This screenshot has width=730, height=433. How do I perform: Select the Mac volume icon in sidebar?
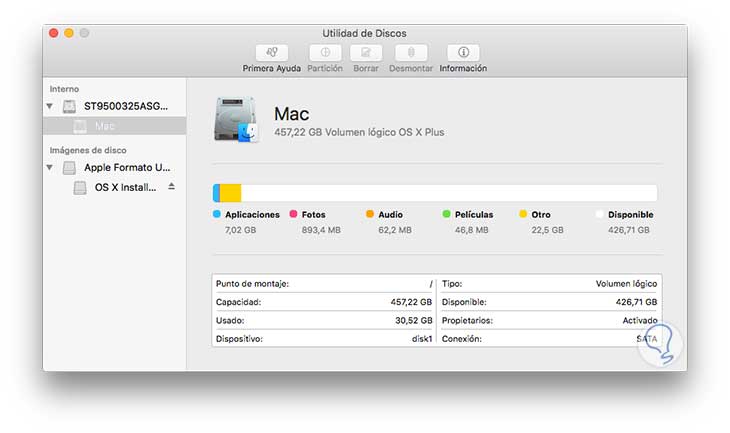click(80, 126)
